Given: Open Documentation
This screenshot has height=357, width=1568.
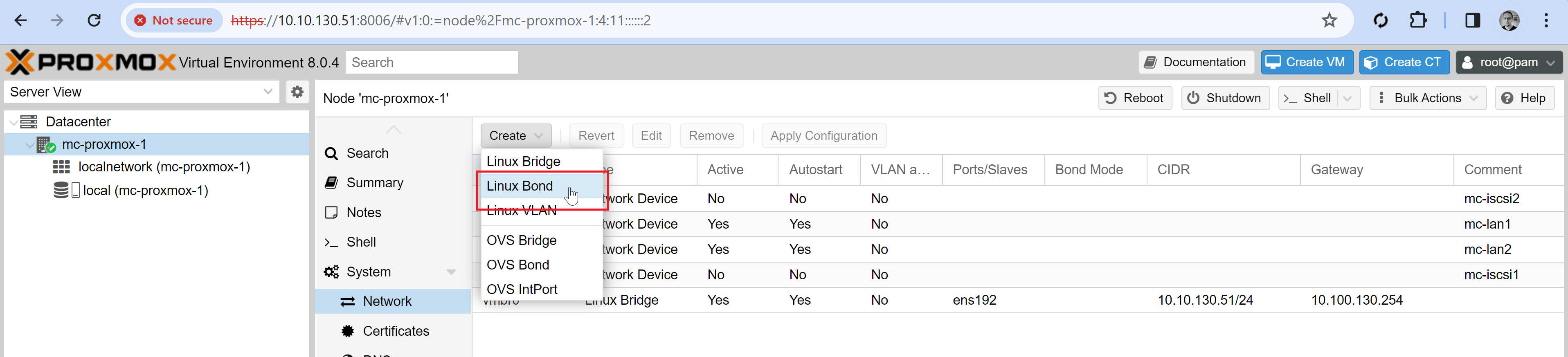Looking at the screenshot, I should pos(1196,62).
